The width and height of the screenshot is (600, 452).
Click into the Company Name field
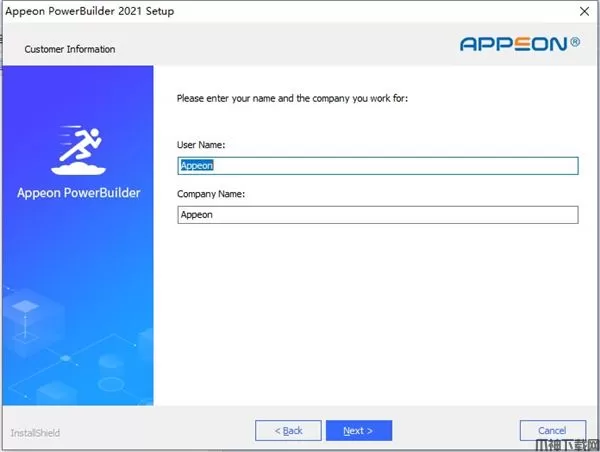pos(378,215)
